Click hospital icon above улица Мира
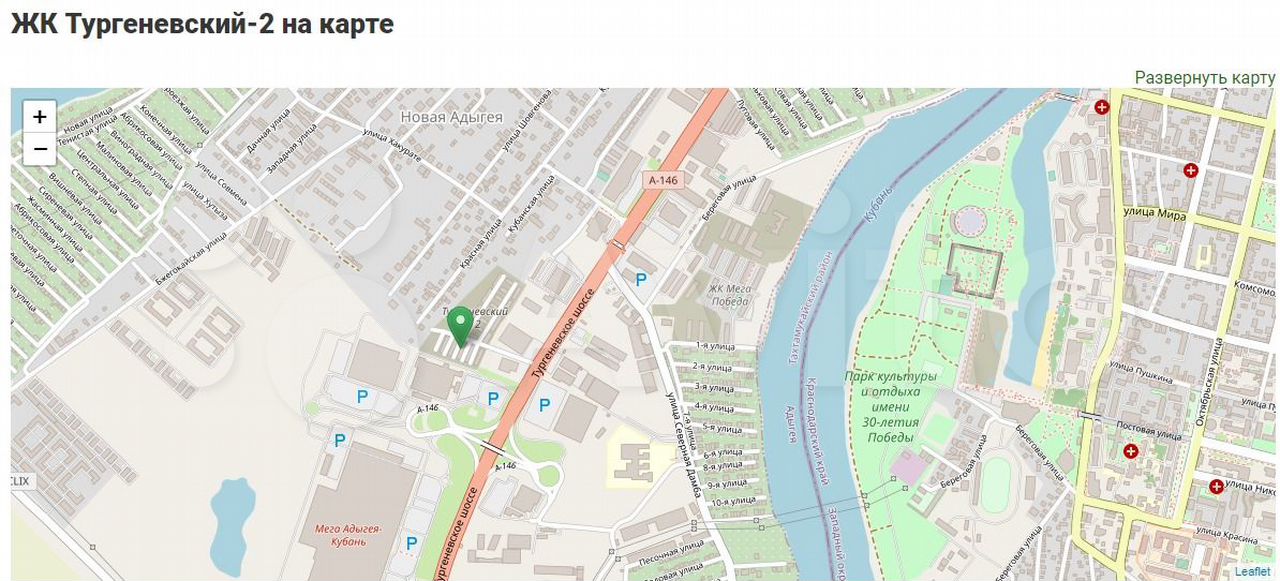 (x=1190, y=170)
